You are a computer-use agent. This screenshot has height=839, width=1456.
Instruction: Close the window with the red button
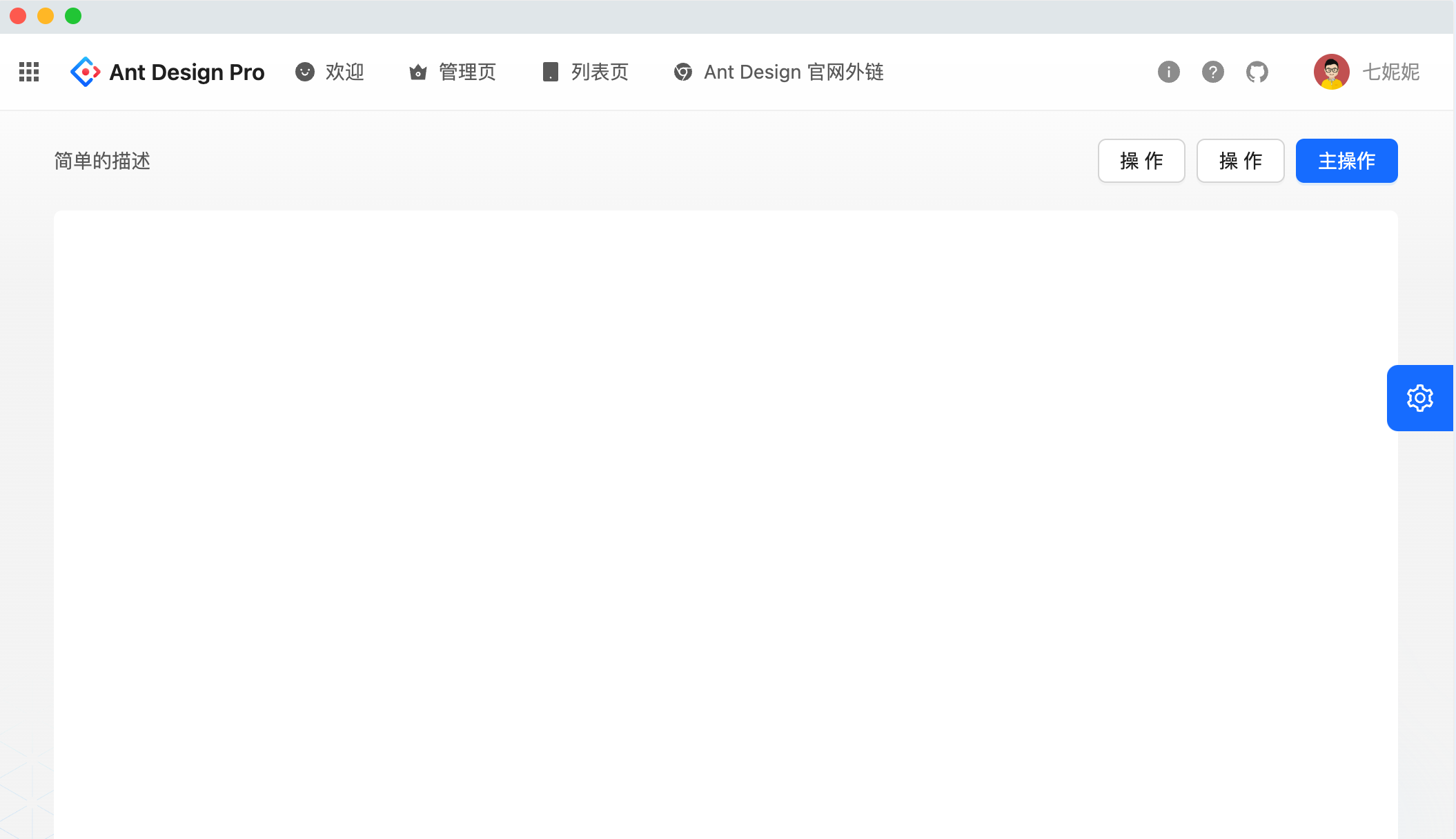[x=18, y=16]
